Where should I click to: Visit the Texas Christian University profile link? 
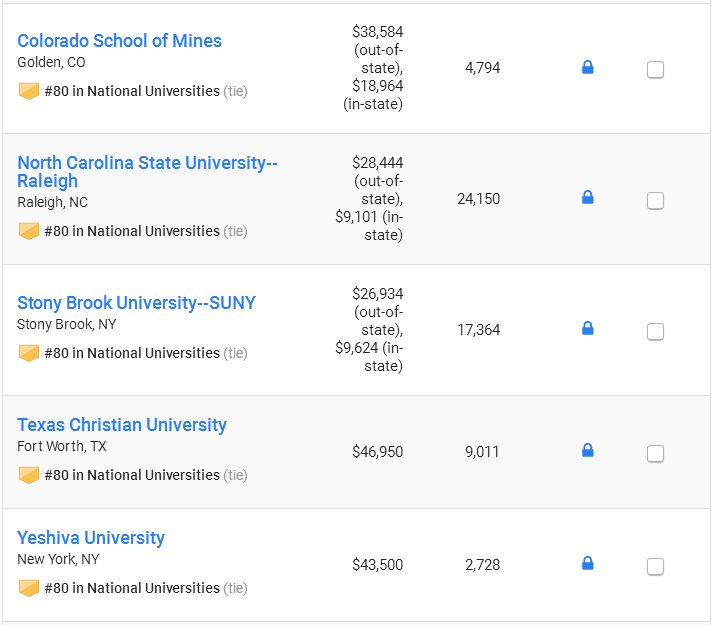(122, 425)
